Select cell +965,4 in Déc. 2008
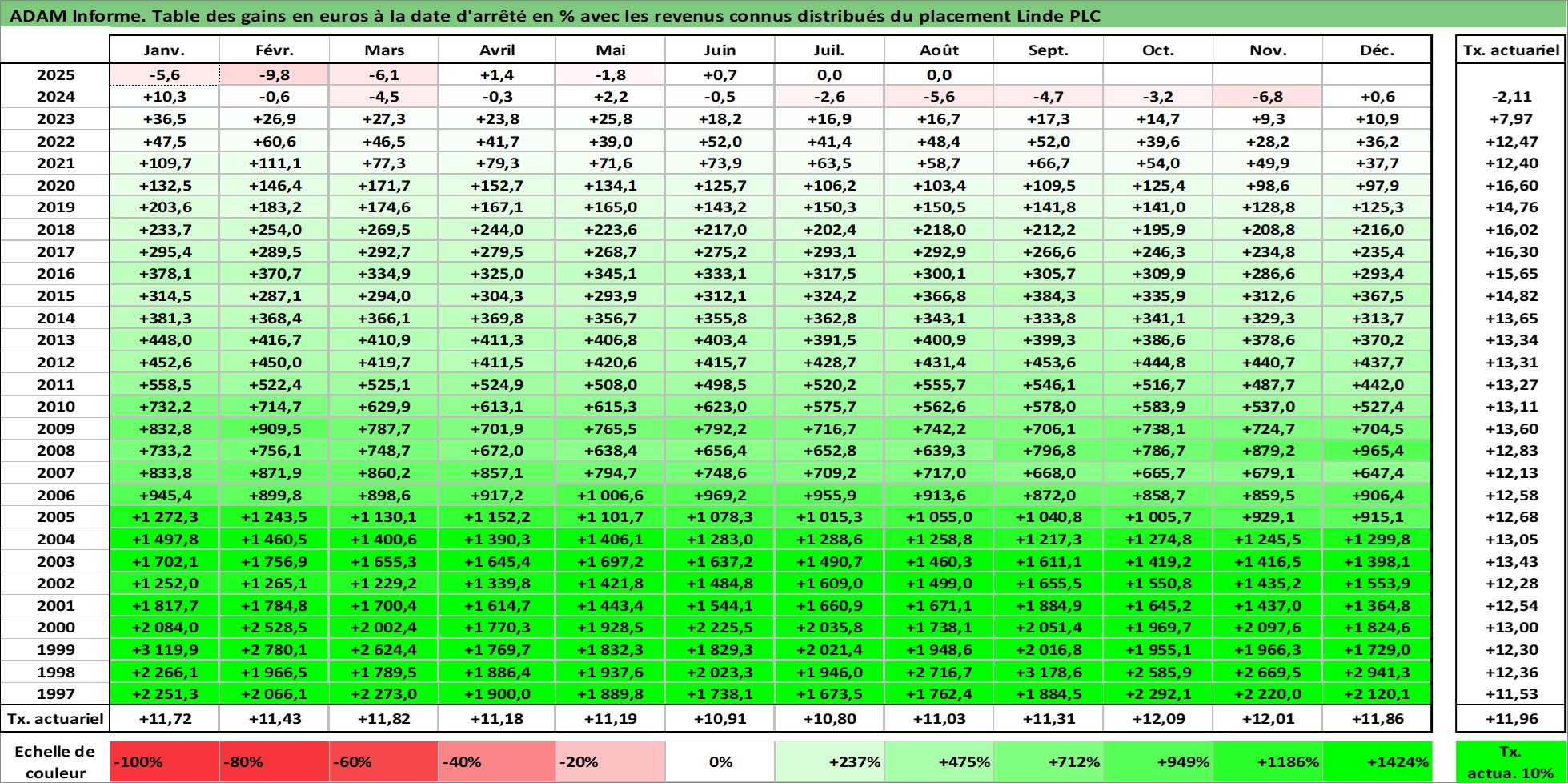1568x783 pixels. 1377,451
